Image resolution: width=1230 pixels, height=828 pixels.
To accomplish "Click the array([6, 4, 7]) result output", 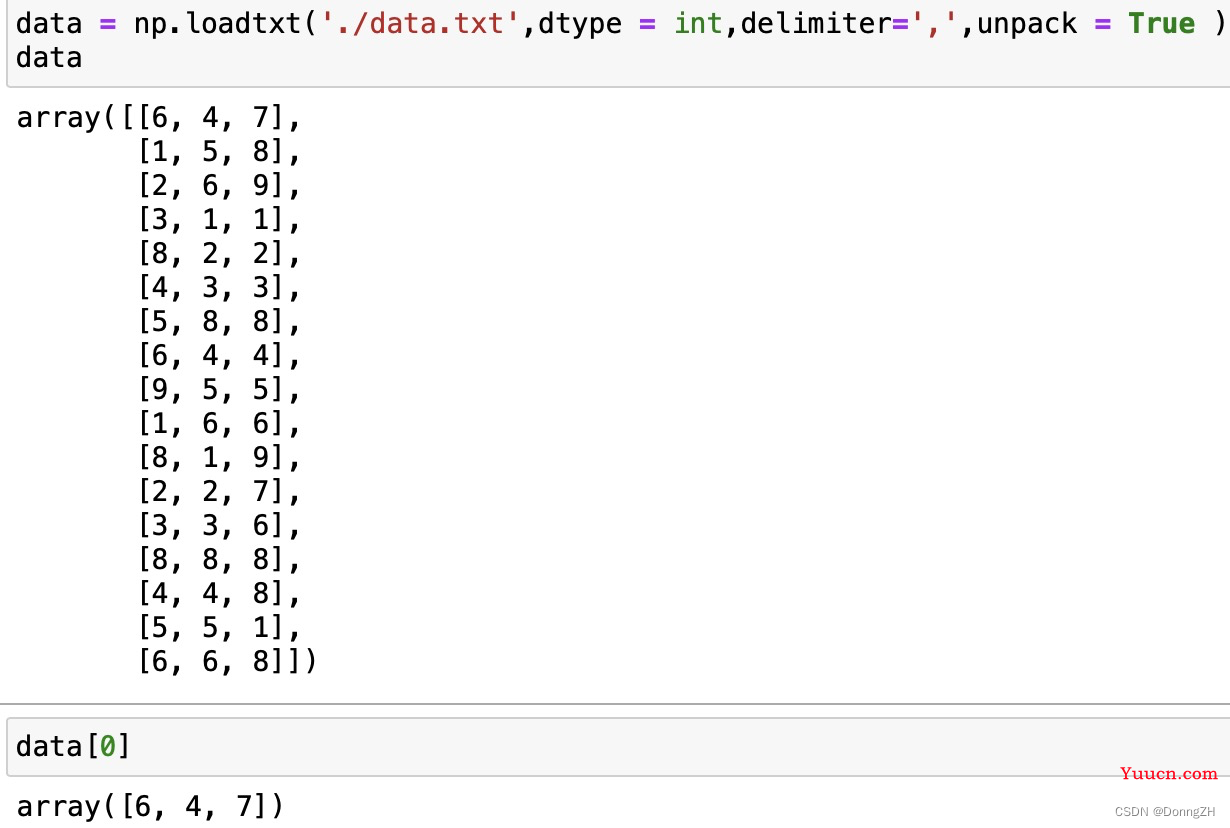I will click(151, 806).
